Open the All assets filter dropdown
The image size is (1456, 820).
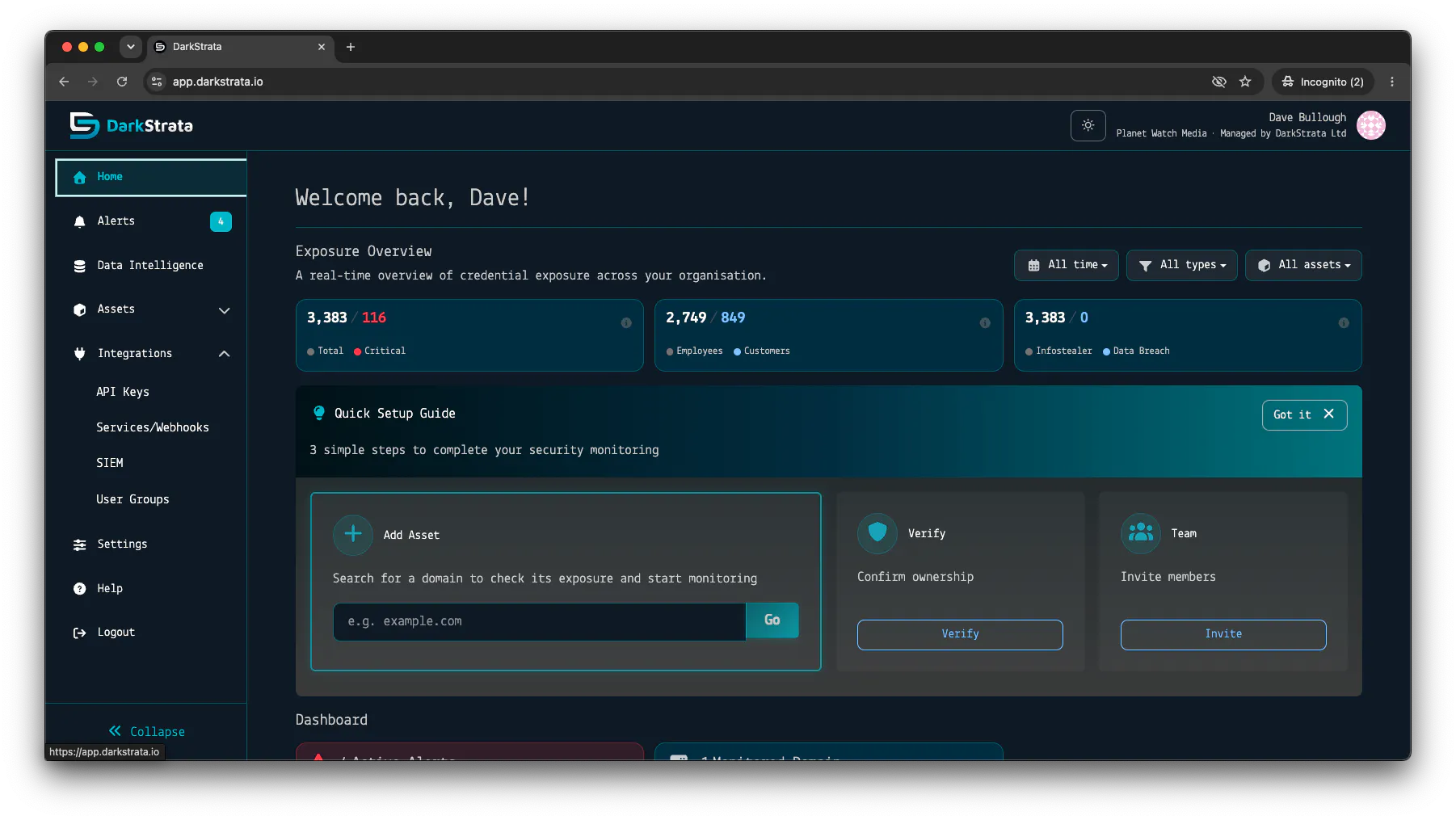click(1303, 265)
